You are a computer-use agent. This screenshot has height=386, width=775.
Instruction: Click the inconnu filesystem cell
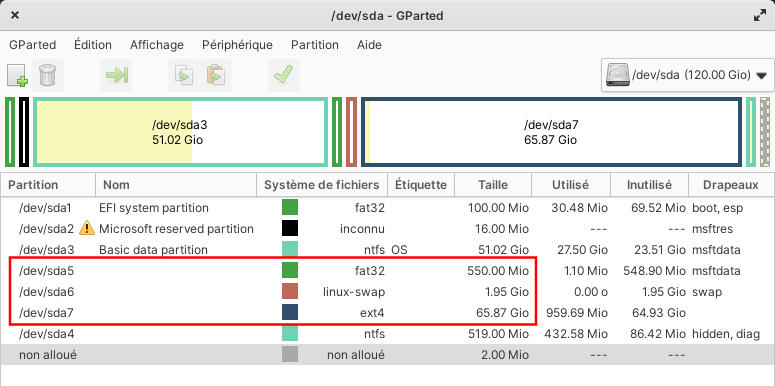click(362, 229)
